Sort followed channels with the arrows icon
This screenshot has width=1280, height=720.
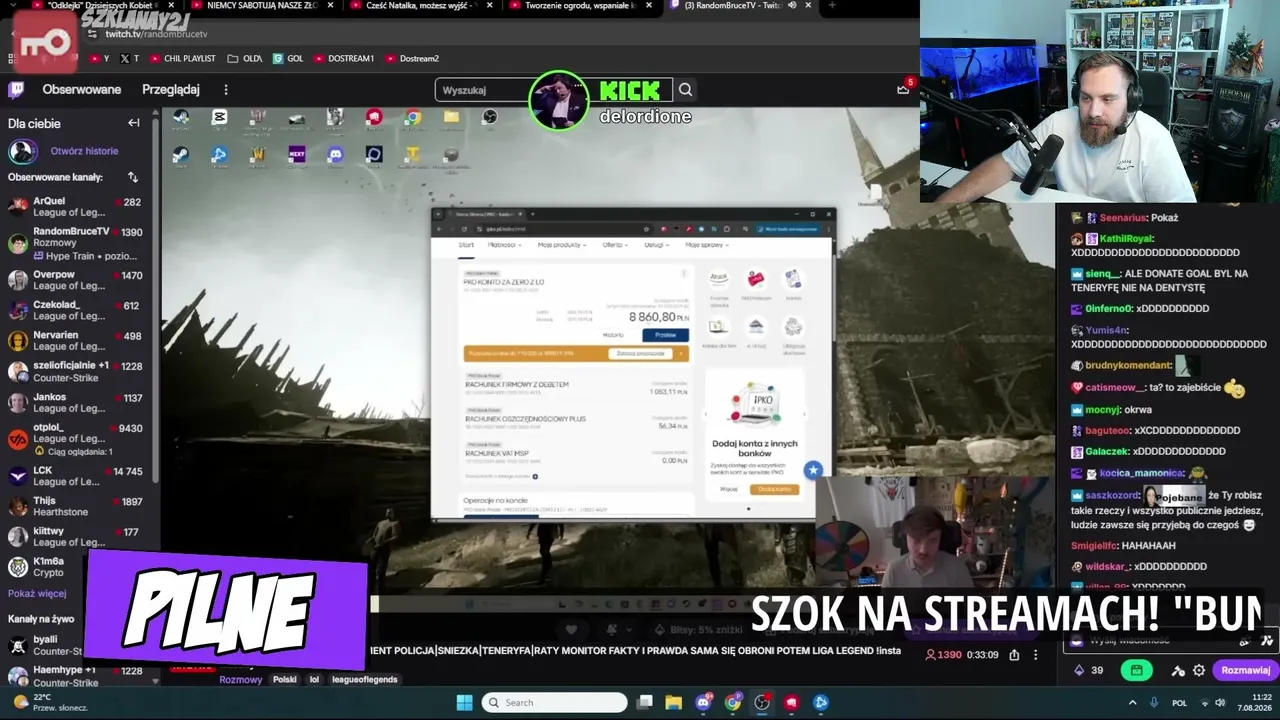133,177
